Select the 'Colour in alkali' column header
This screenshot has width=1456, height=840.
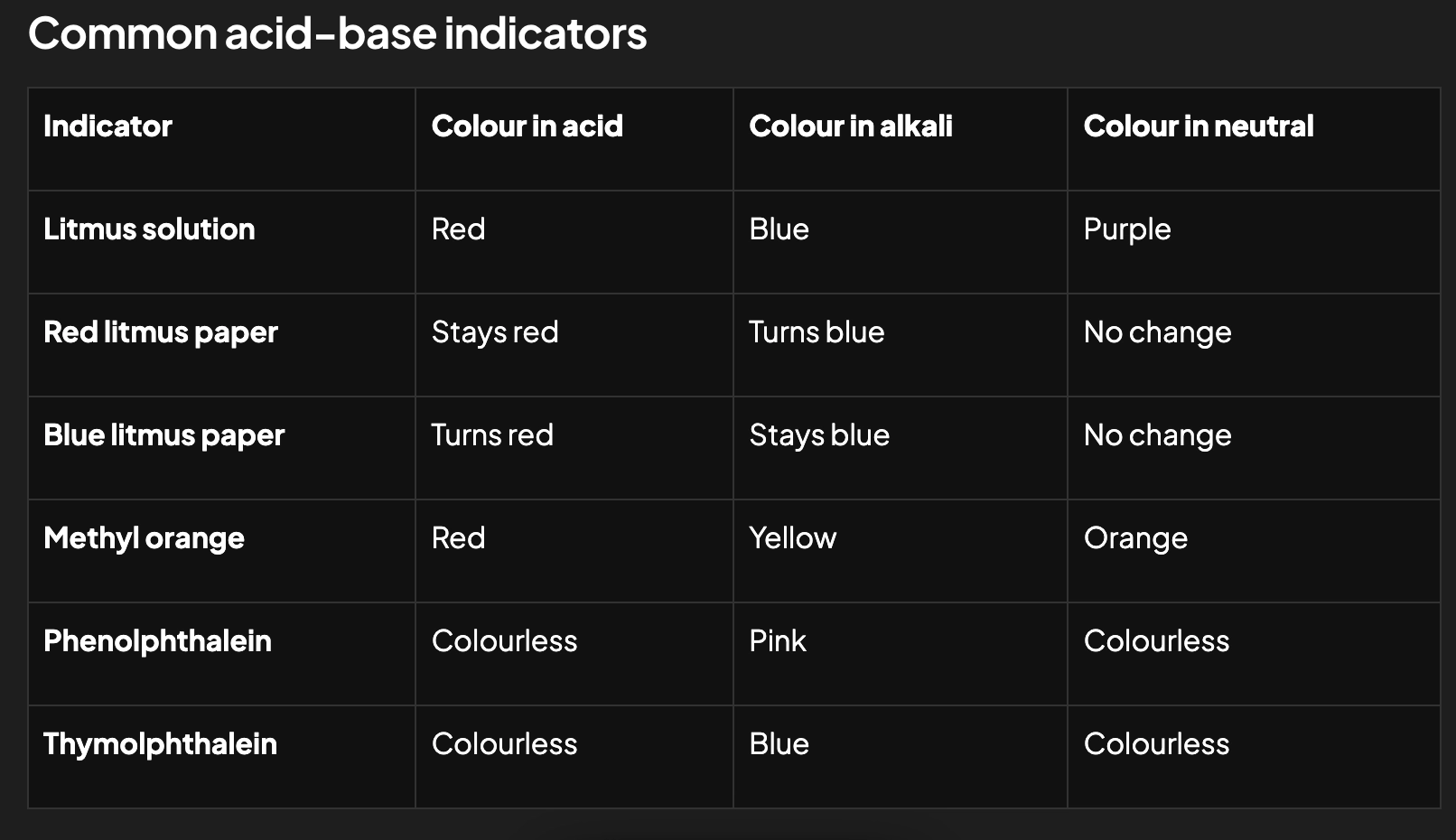coord(850,126)
